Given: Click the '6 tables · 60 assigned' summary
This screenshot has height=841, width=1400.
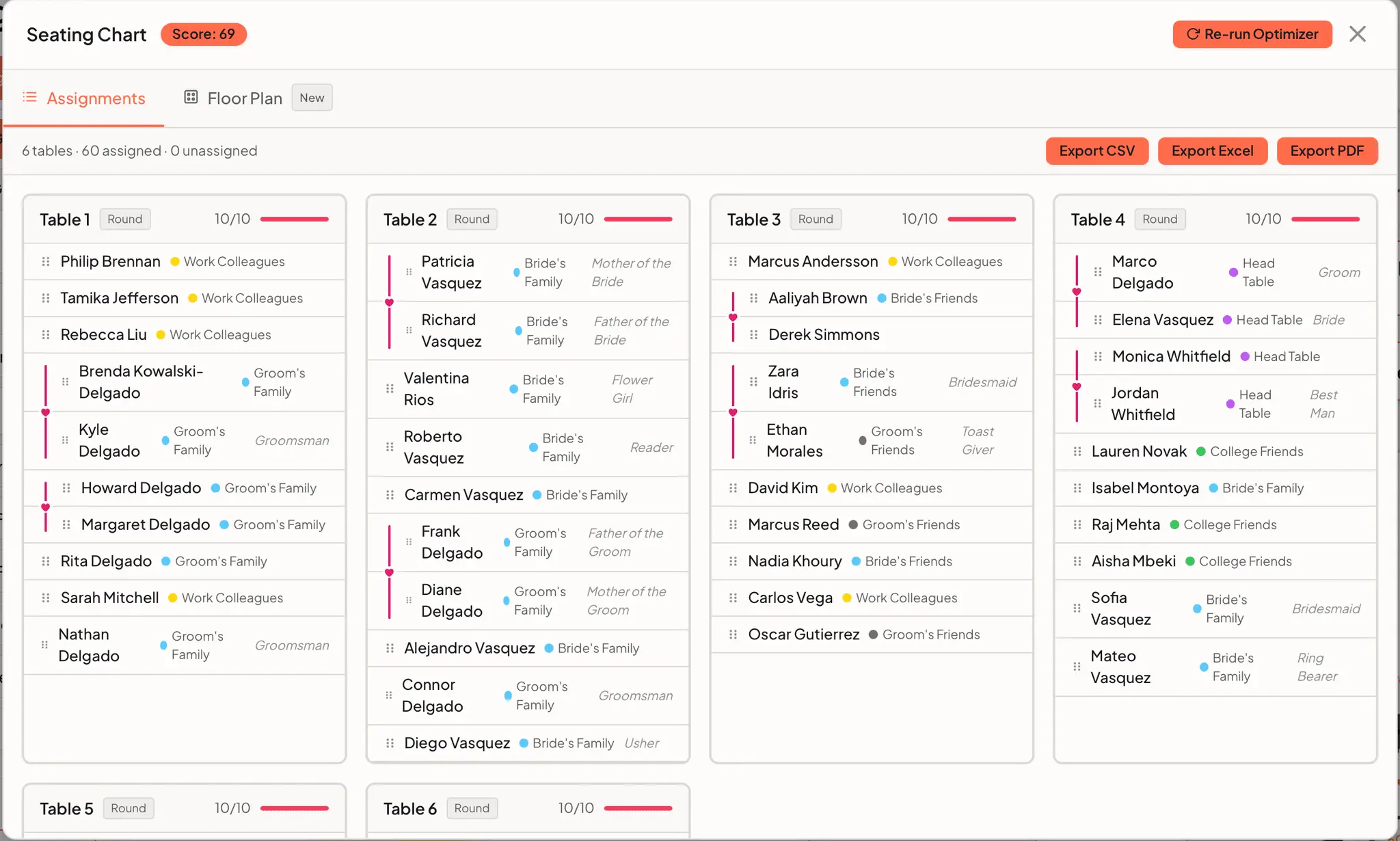Looking at the screenshot, I should pyautogui.click(x=139, y=150).
